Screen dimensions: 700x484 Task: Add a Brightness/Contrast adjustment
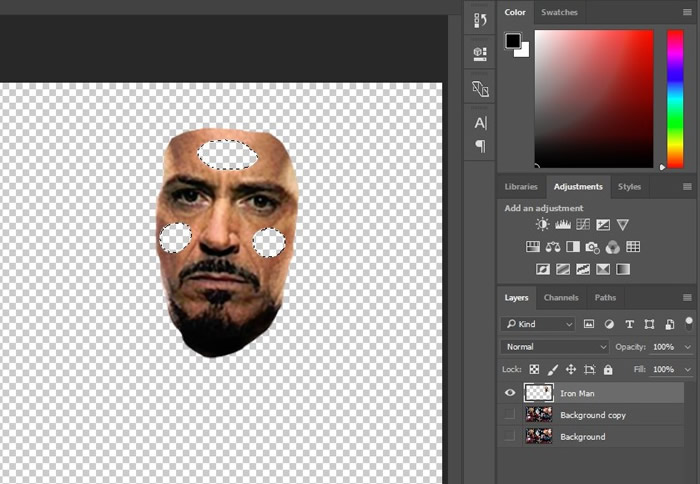pyautogui.click(x=542, y=224)
